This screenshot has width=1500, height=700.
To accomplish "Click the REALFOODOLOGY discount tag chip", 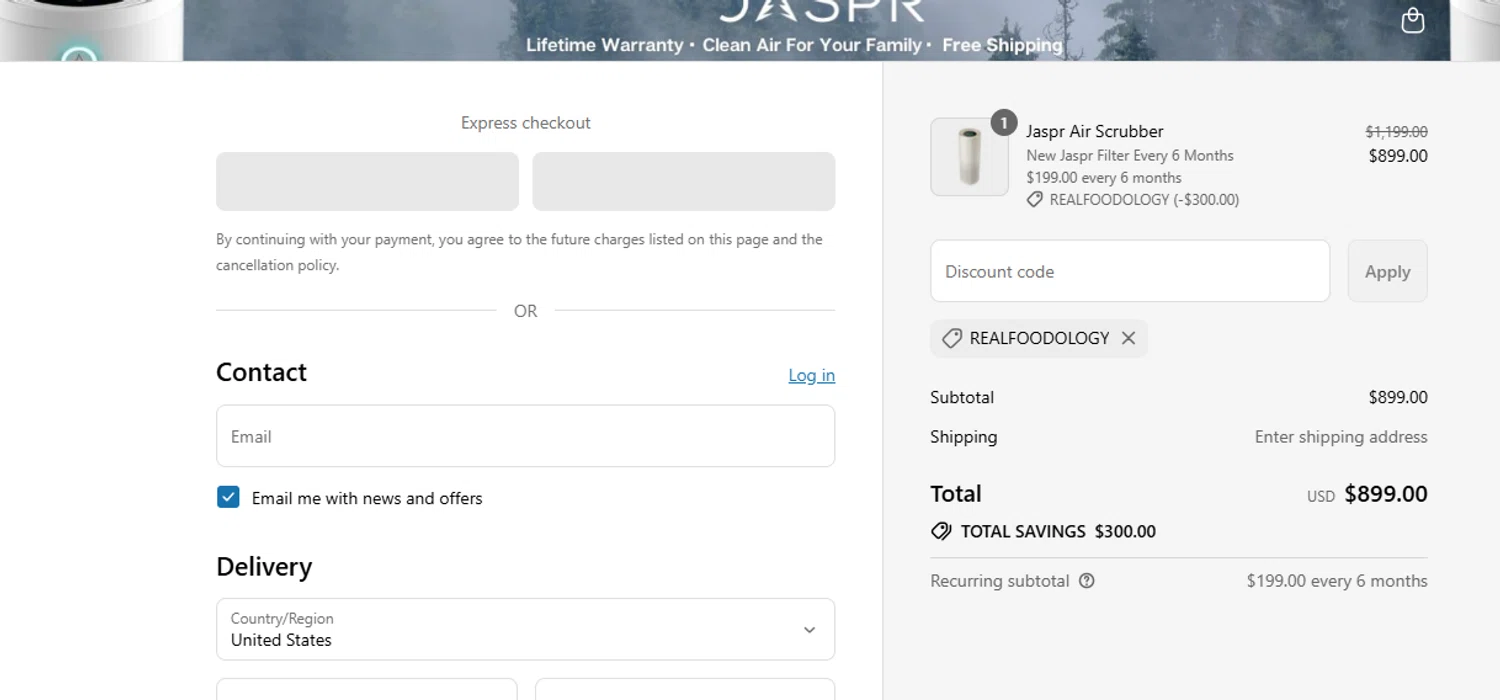I will point(1039,338).
